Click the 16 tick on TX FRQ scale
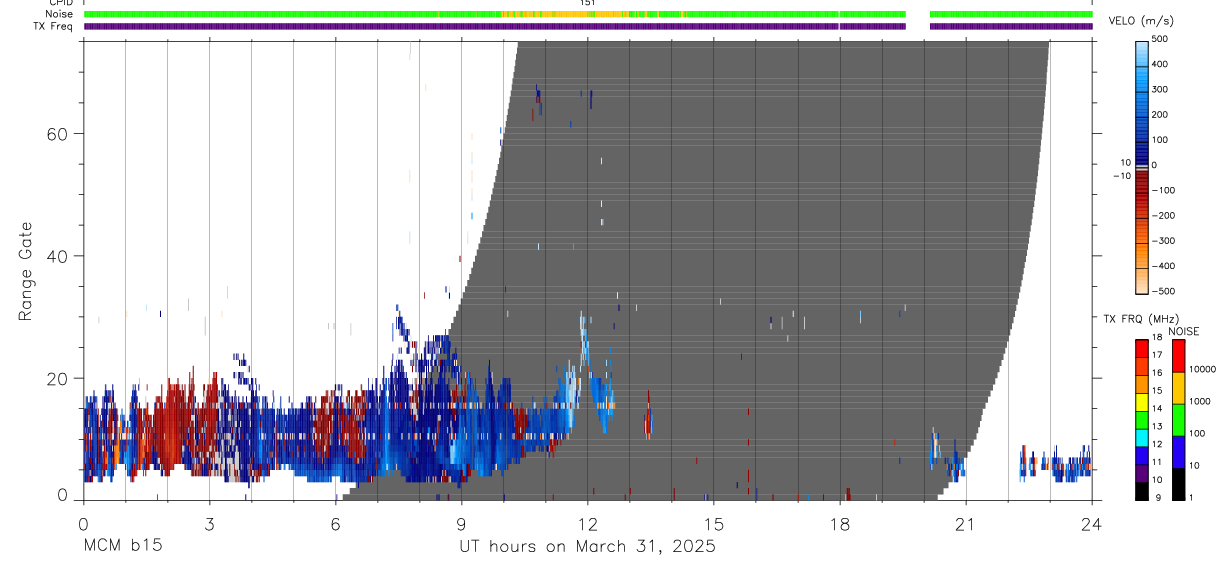 [1157, 372]
